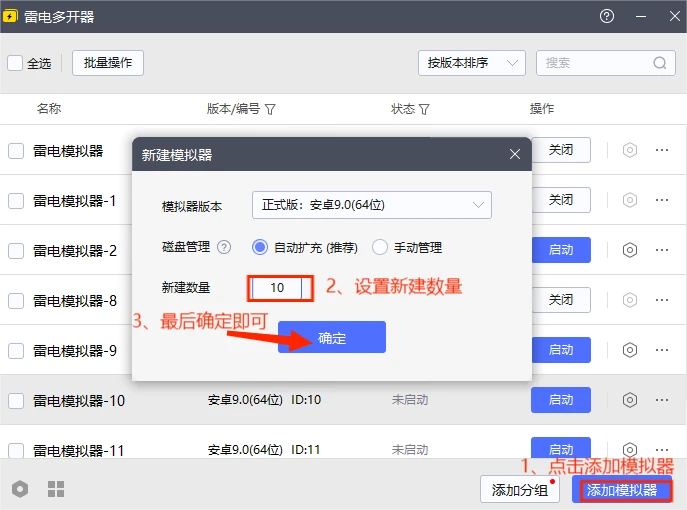Click 安卓9.0(64位) ID:10 version text
Screen dimensions: 687x510
pyautogui.click(x=264, y=400)
